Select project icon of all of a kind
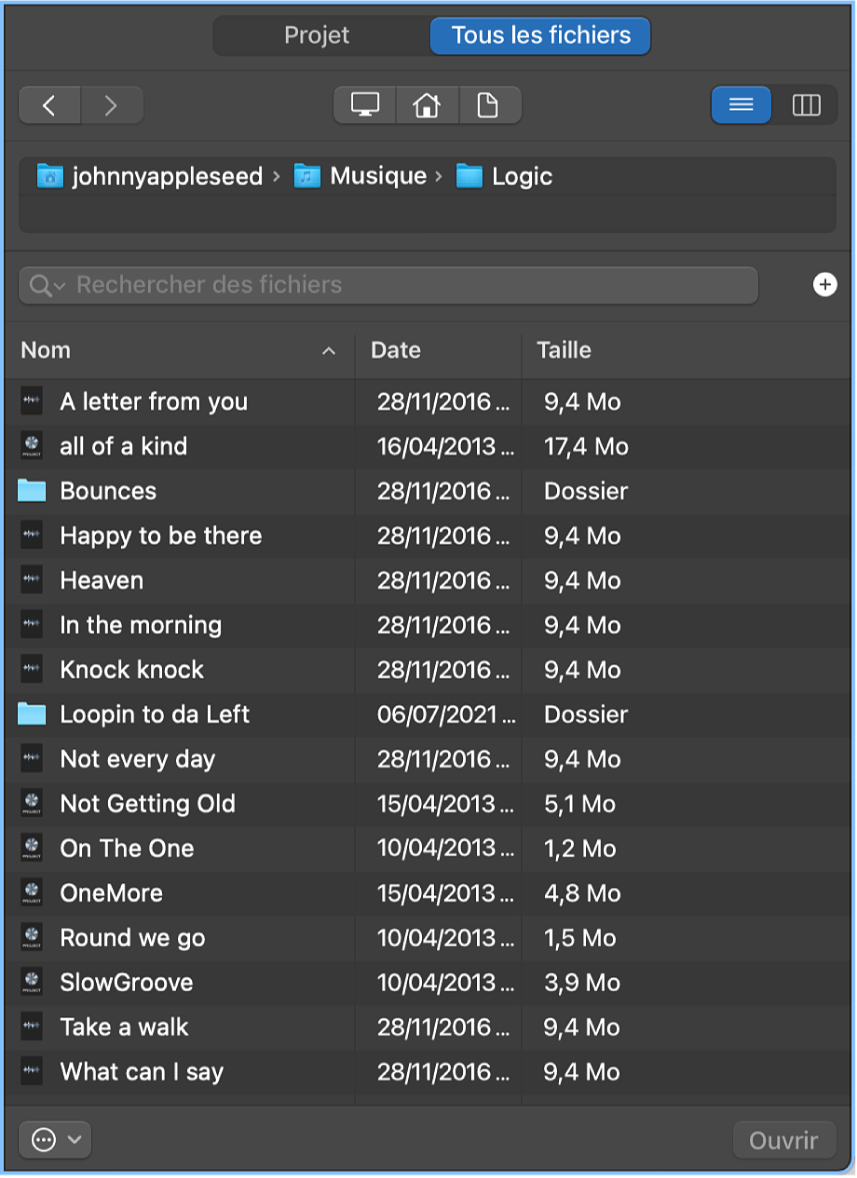Viewport: 857px width, 1178px height. [x=32, y=446]
